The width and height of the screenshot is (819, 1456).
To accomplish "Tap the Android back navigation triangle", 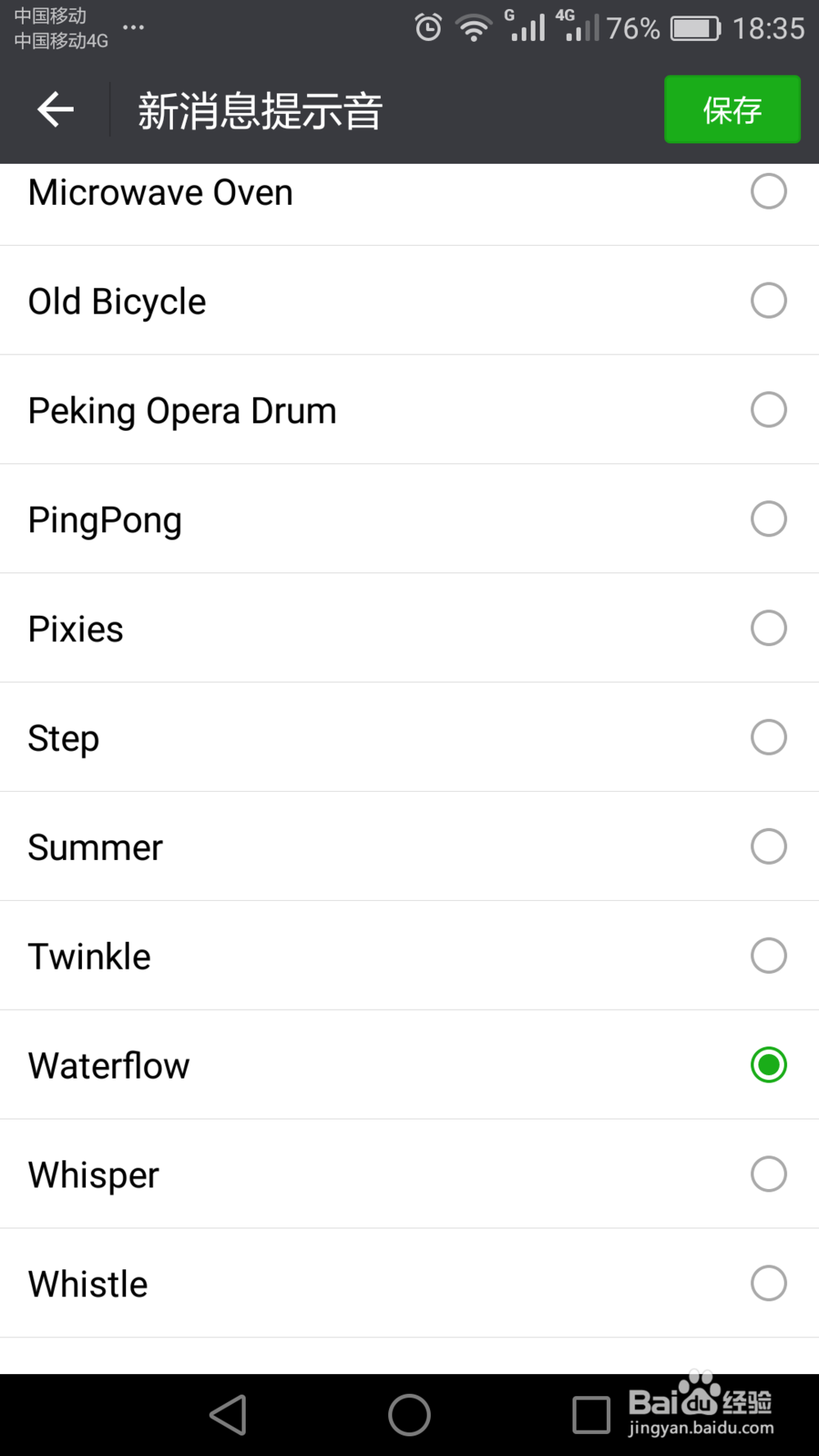I will coord(229,1414).
